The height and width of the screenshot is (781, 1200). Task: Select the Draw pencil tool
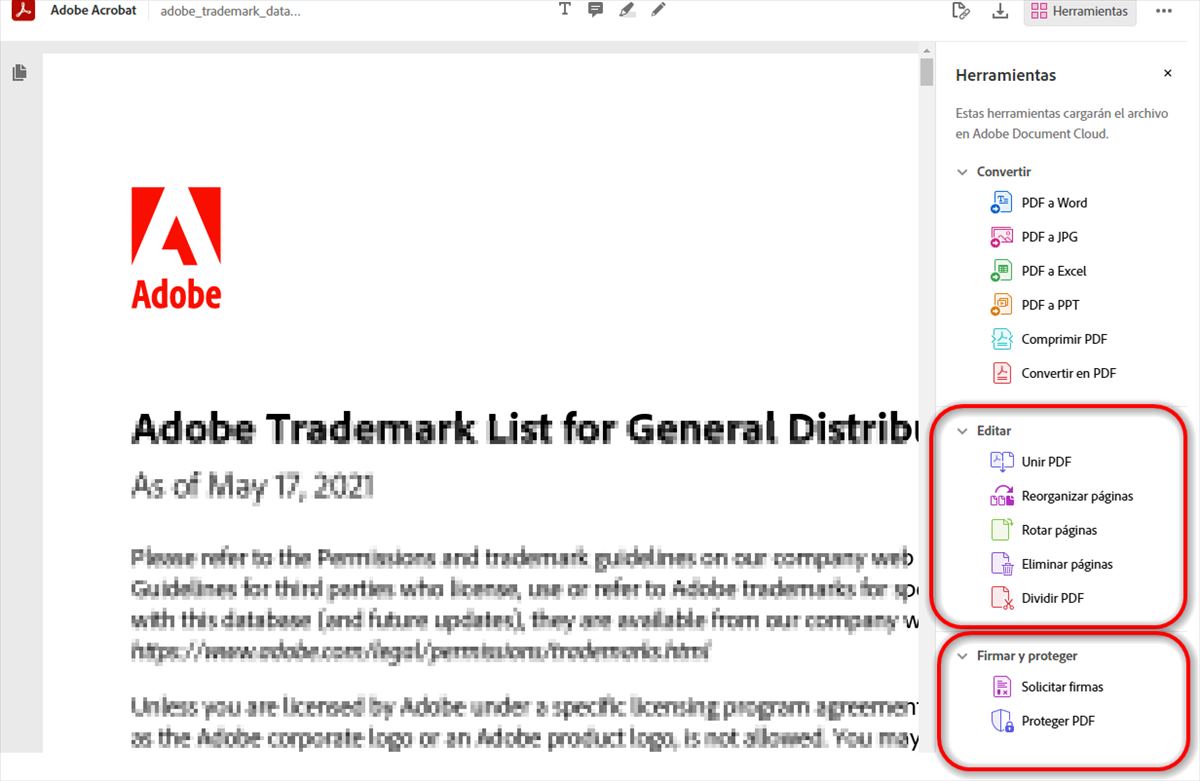658,10
